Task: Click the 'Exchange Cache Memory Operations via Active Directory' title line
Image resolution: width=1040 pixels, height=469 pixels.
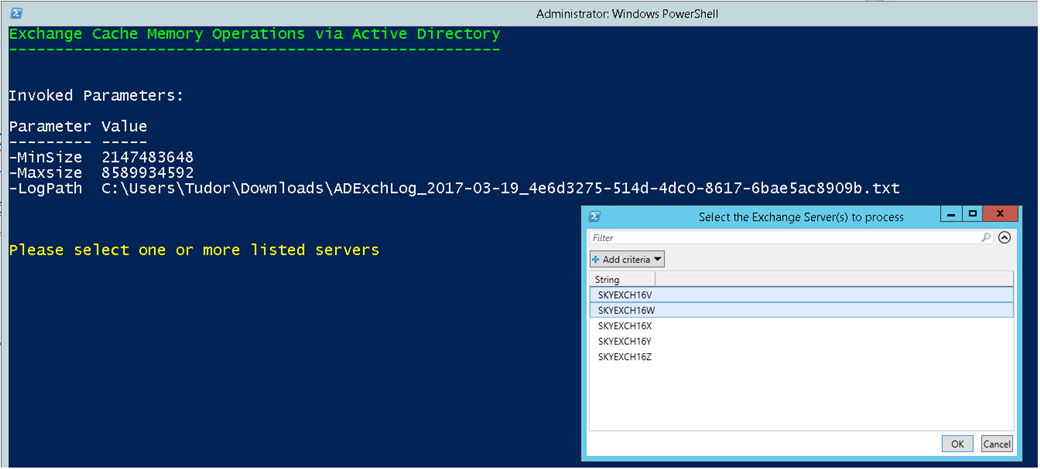Action: click(255, 34)
